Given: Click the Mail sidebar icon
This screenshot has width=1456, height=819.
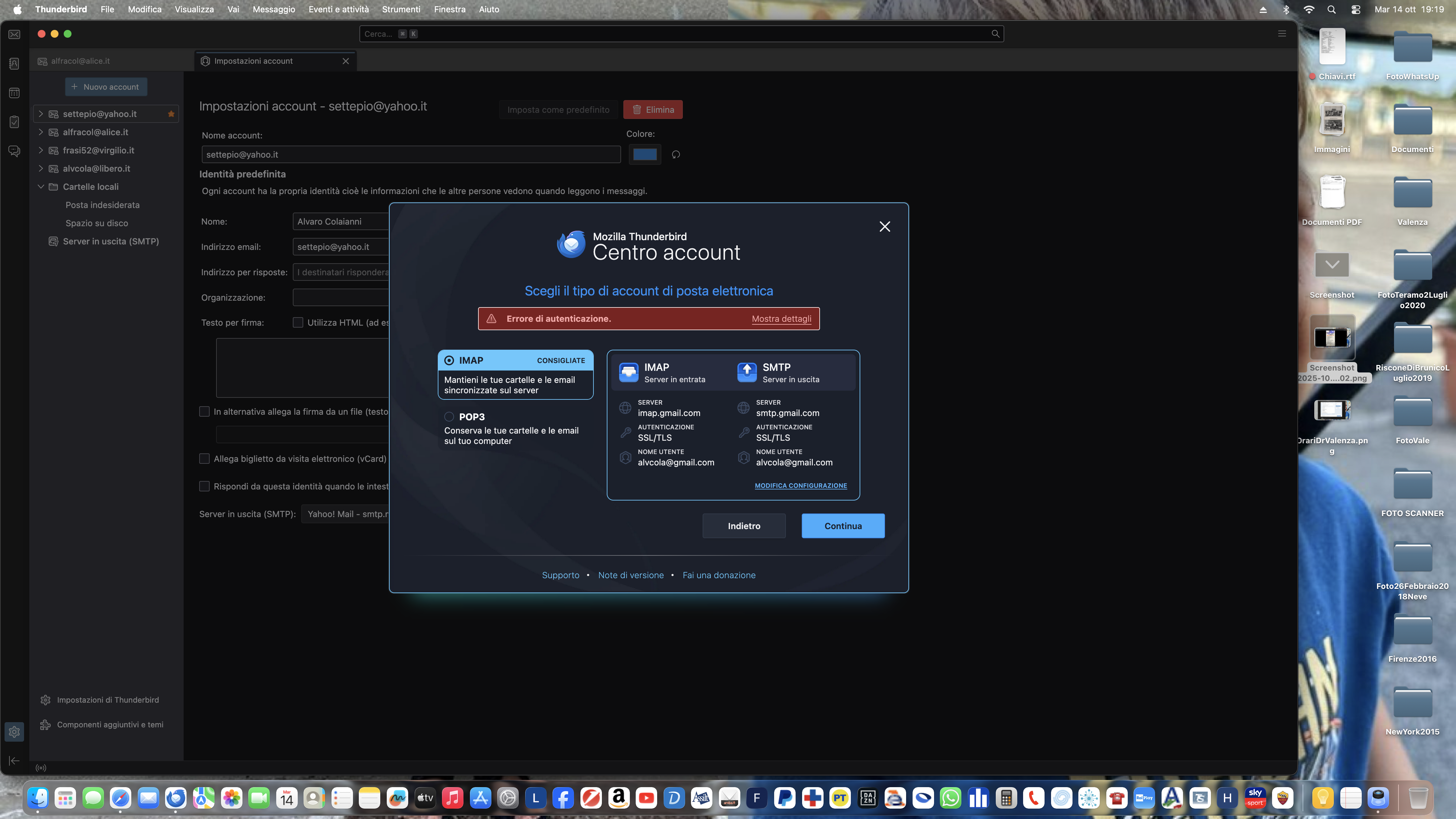Looking at the screenshot, I should coord(15,34).
